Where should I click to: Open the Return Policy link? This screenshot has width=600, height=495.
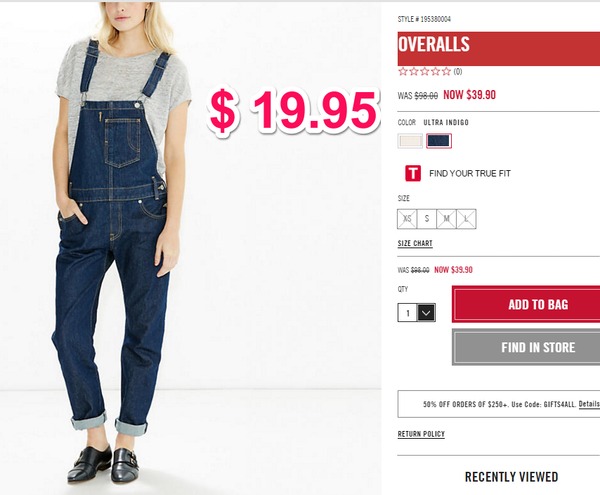tap(421, 434)
